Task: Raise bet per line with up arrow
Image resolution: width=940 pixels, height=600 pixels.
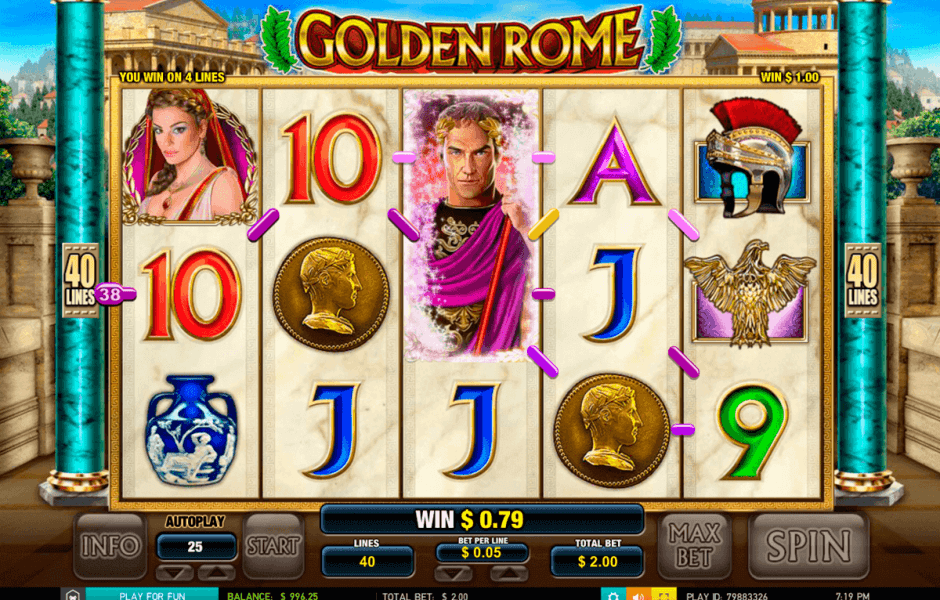Action: pos(508,574)
